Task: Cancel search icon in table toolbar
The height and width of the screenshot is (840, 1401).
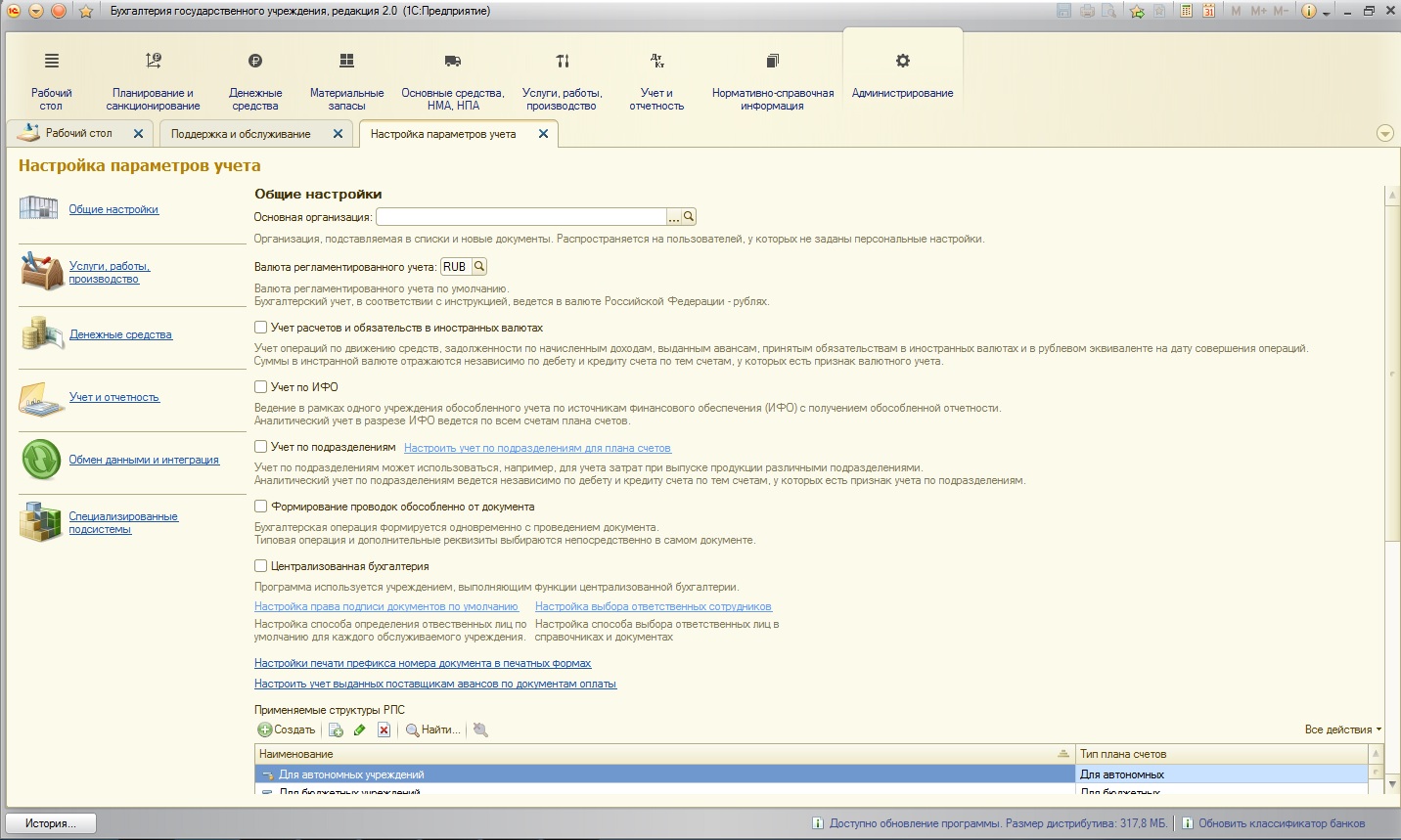Action: (x=480, y=729)
